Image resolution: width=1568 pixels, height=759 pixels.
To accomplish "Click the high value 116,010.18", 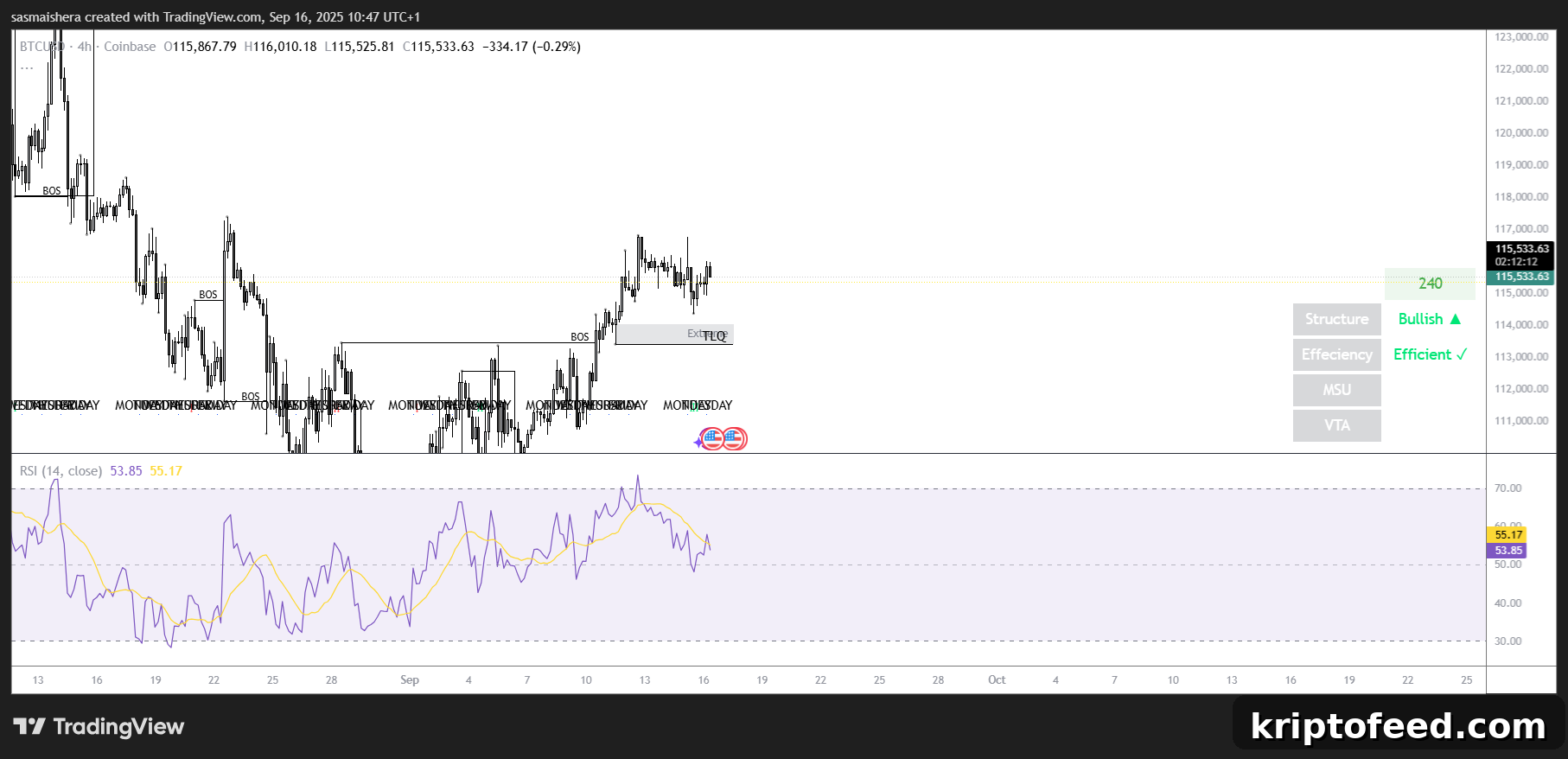I will 285,47.
